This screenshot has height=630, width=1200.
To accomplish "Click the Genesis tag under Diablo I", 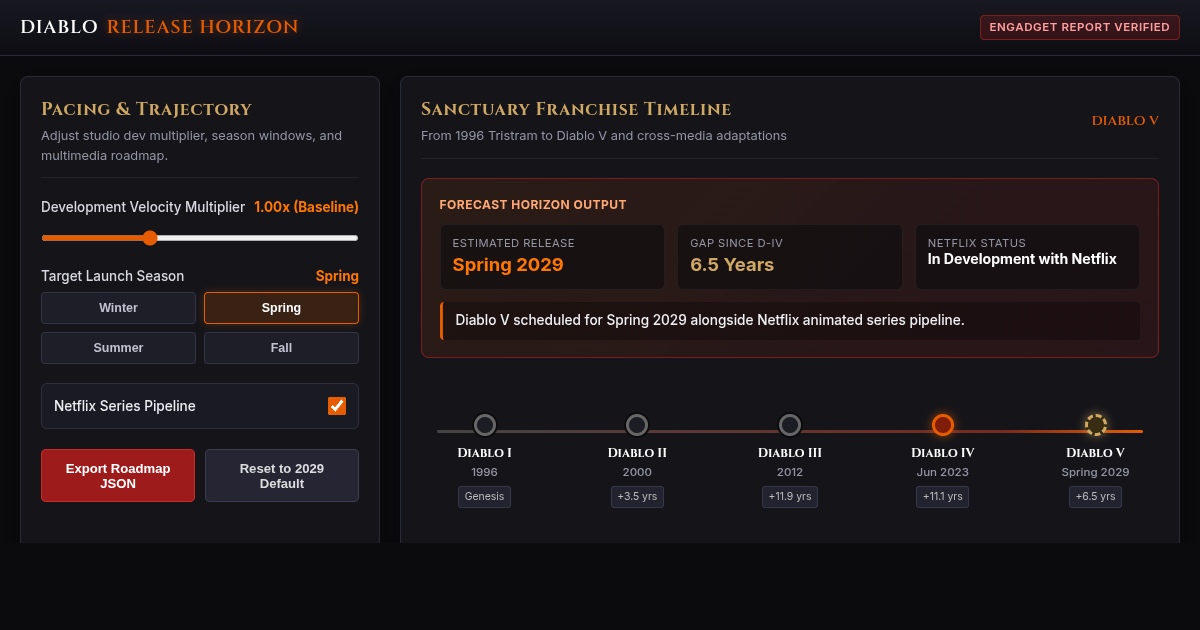I will pyautogui.click(x=485, y=497).
